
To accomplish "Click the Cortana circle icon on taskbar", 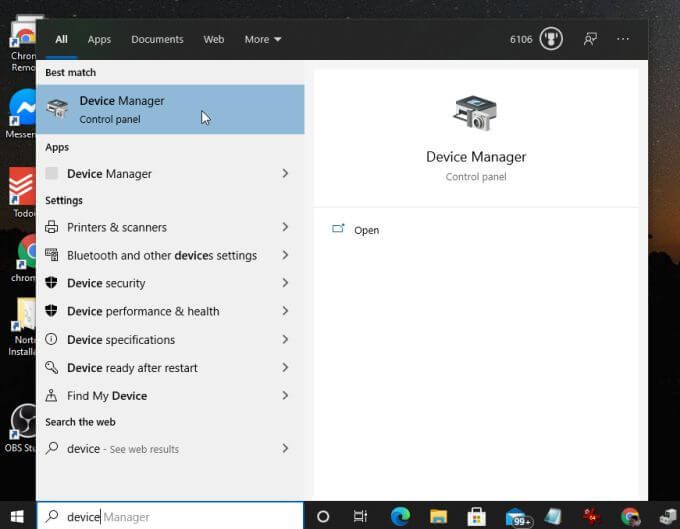I will point(323,516).
